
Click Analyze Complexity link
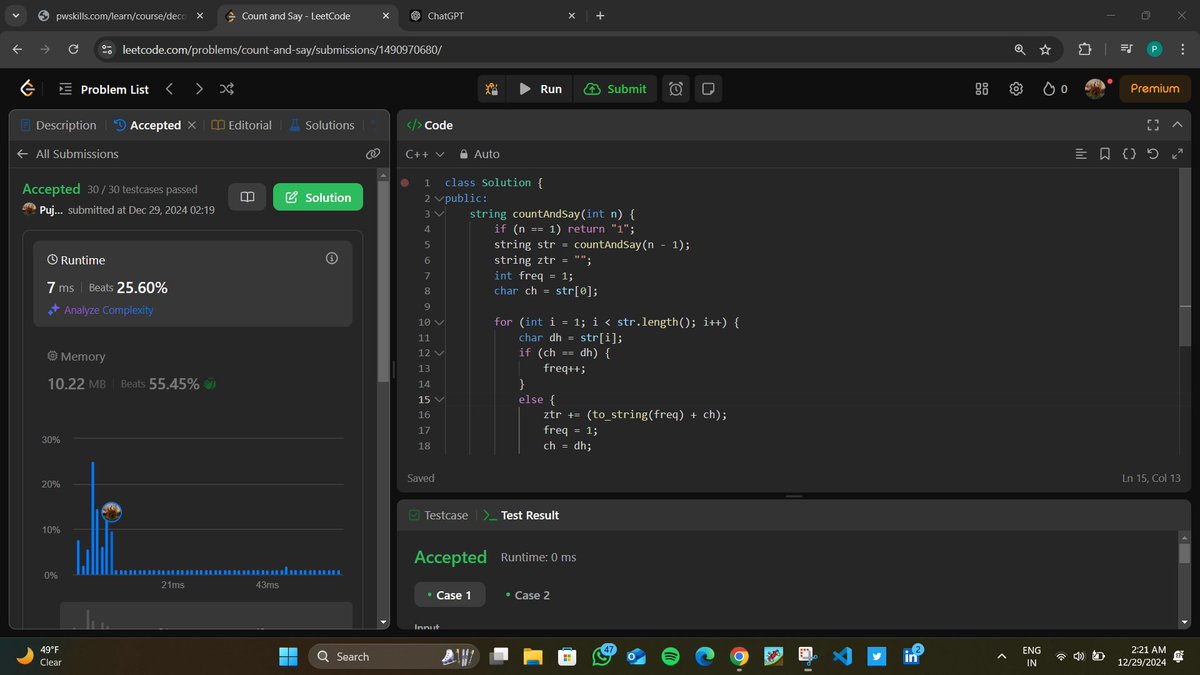[101, 310]
